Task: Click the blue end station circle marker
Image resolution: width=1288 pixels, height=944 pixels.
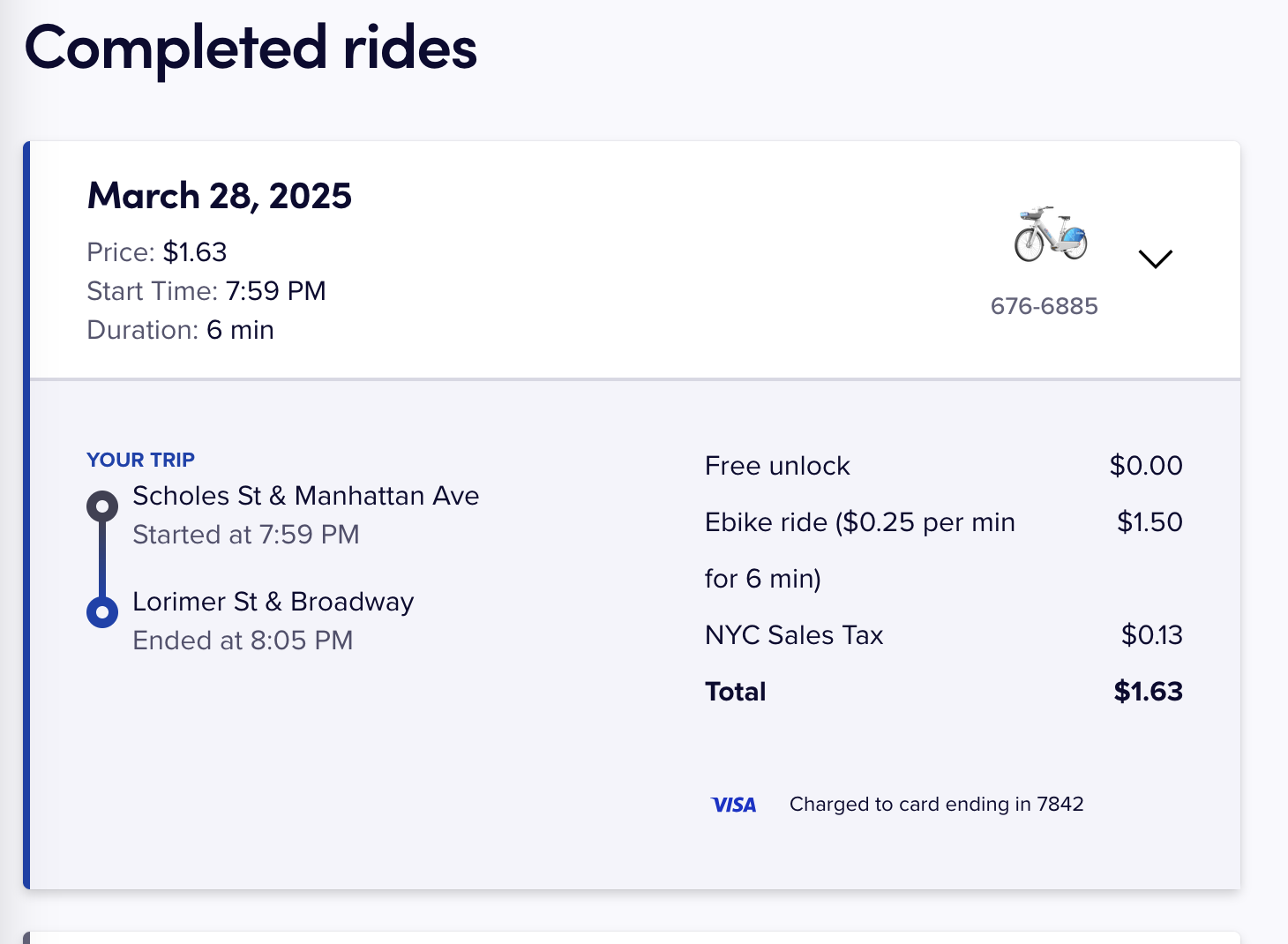Action: [102, 611]
